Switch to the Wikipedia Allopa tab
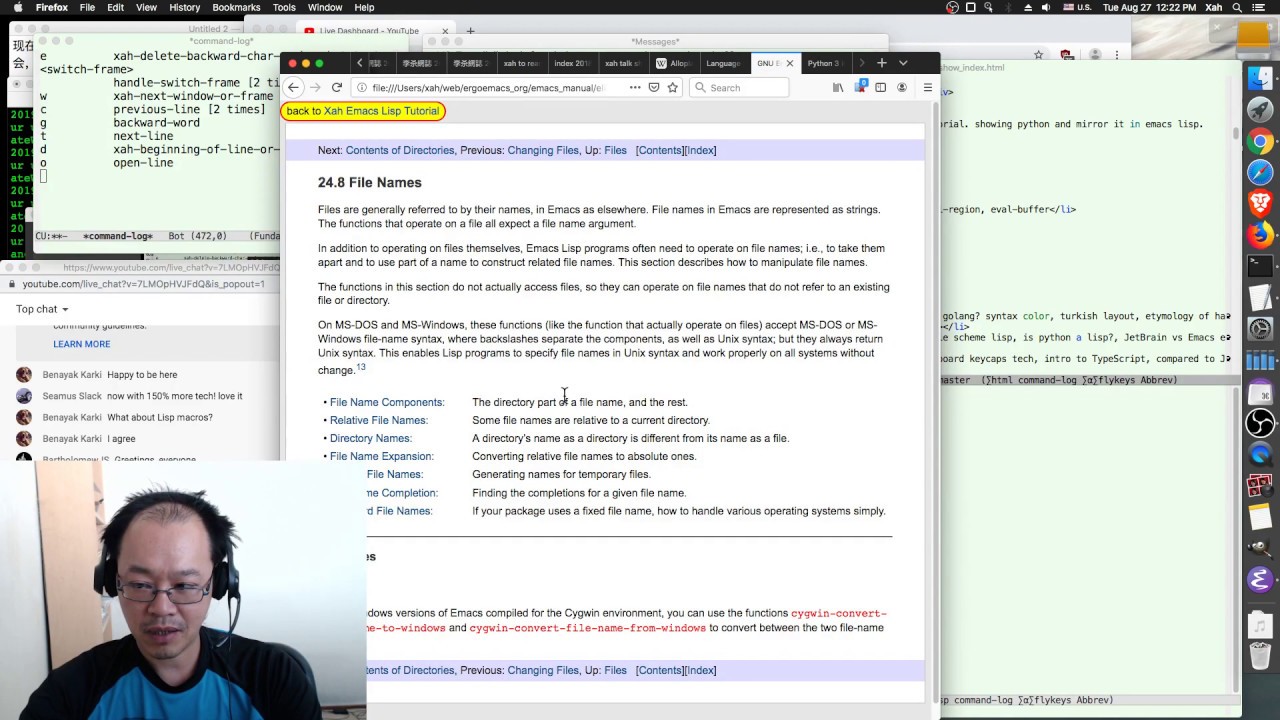 coord(673,63)
